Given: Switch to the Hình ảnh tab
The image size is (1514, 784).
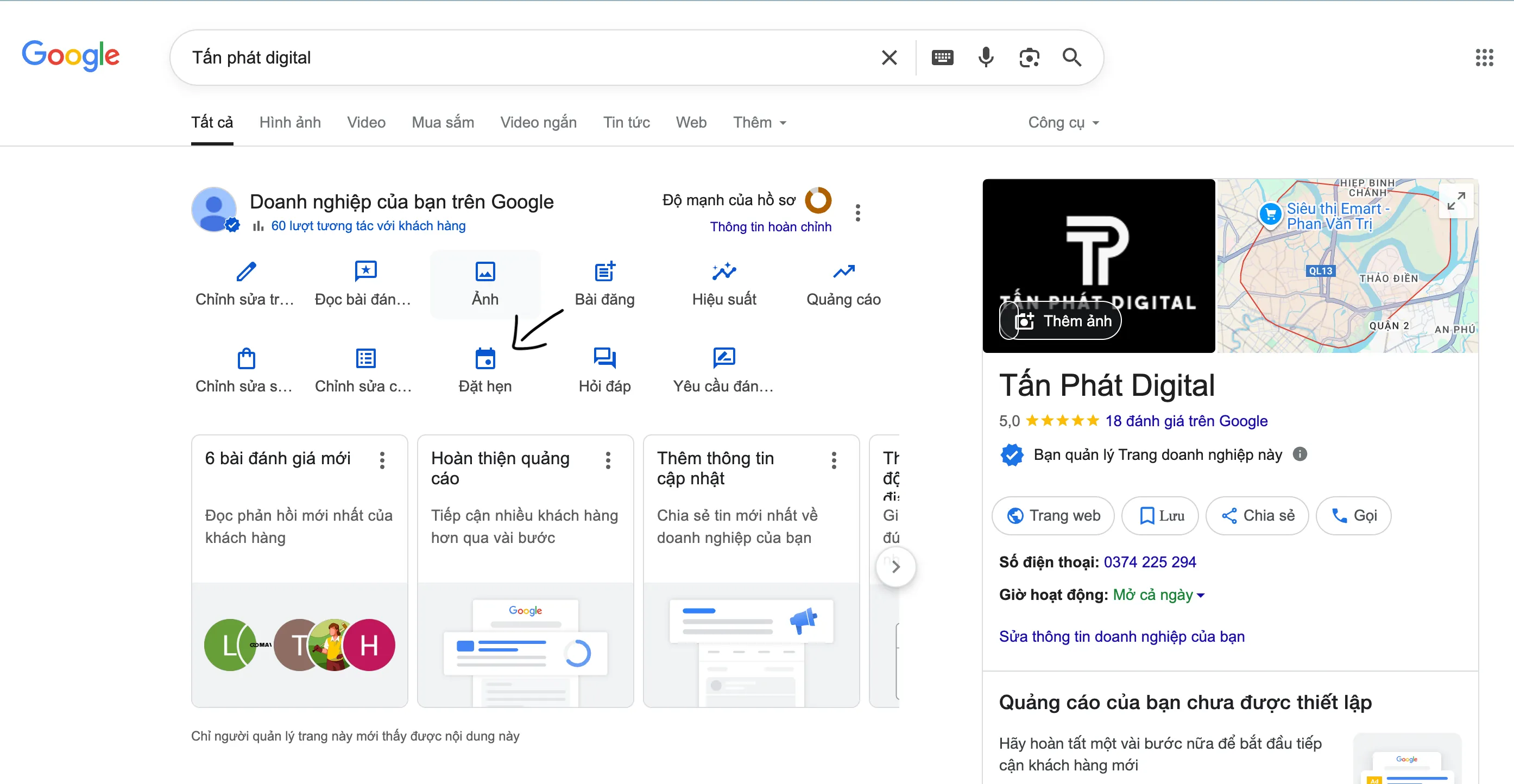Looking at the screenshot, I should [290, 122].
